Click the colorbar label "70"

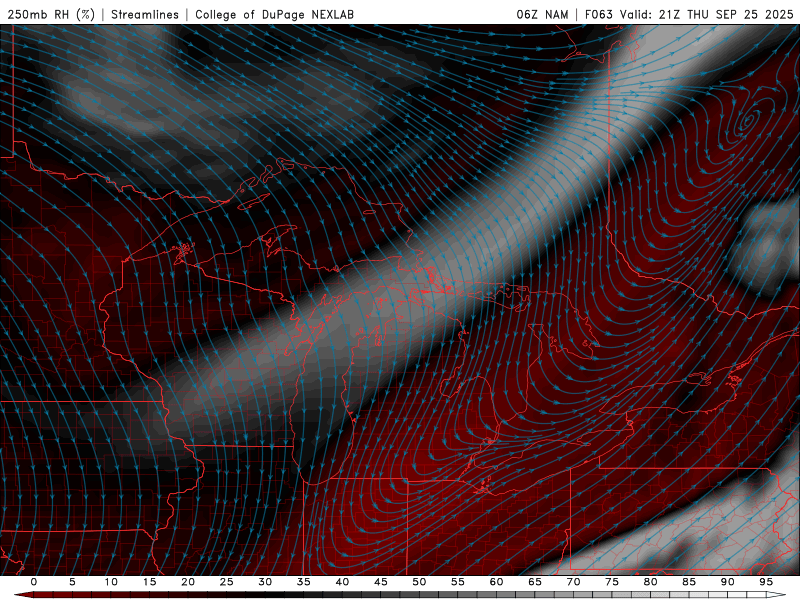[x=573, y=582]
